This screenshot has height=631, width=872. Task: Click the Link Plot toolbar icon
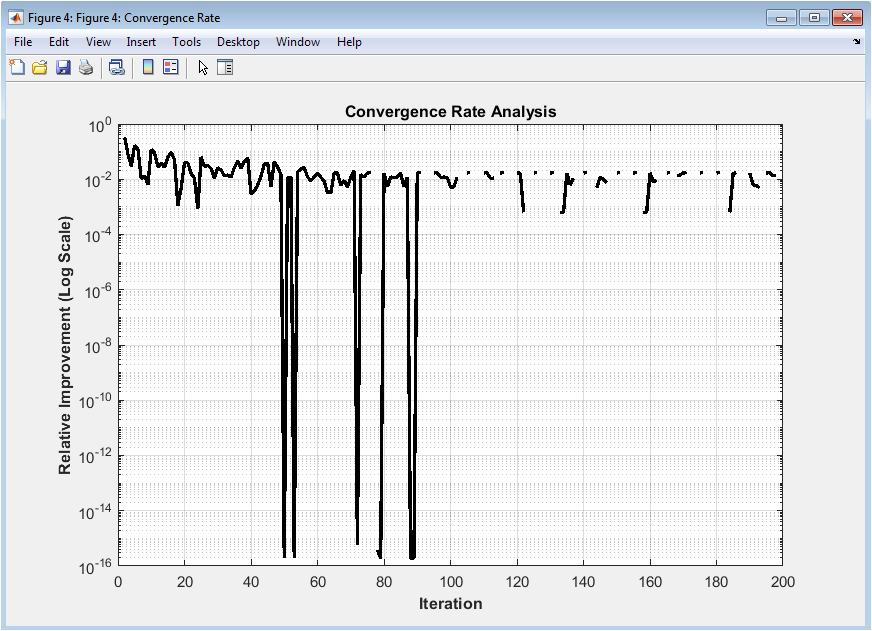[117, 68]
